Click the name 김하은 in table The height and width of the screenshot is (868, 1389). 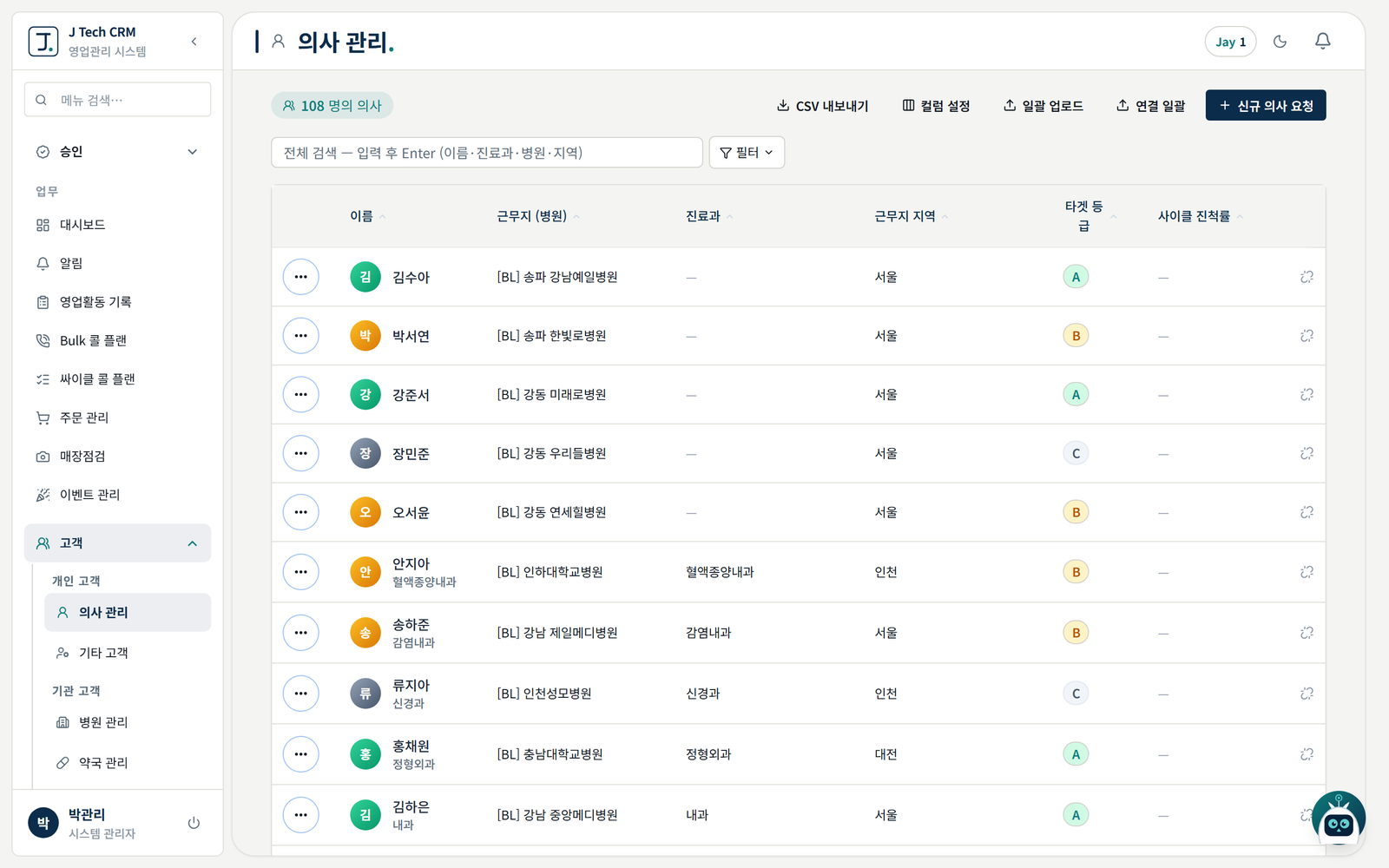tap(411, 806)
